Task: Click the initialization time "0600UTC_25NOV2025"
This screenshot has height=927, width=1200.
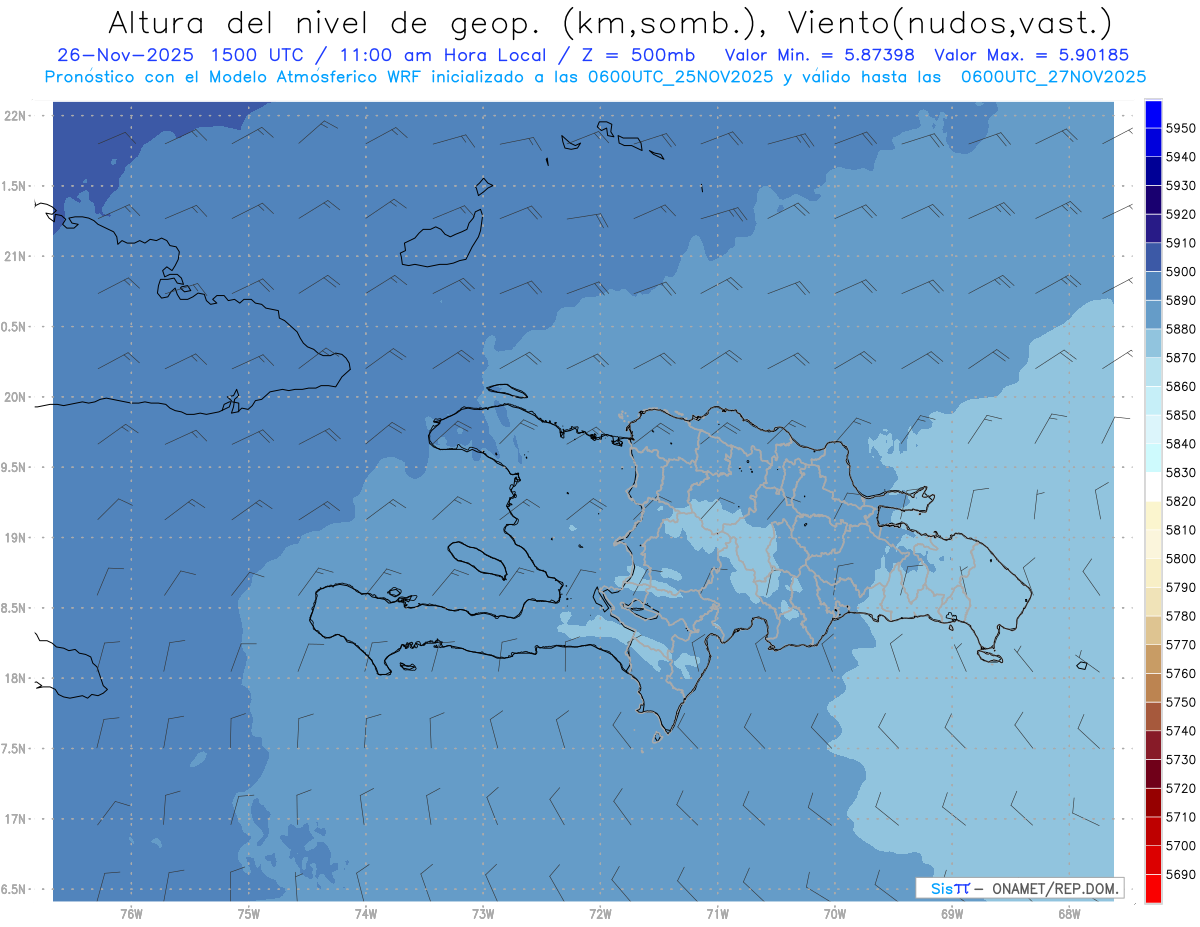Action: point(679,76)
